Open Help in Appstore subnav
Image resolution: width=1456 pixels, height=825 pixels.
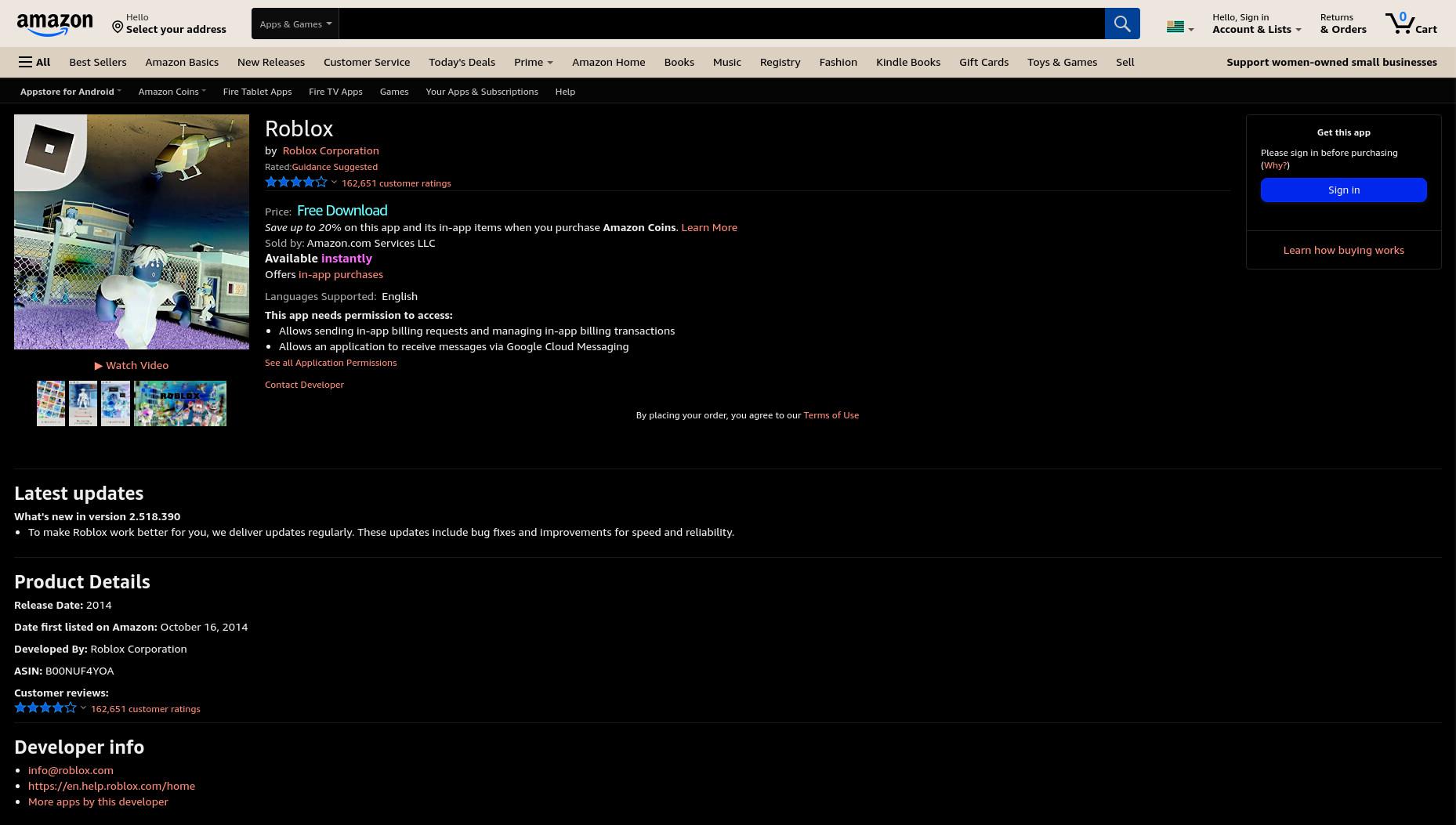(x=565, y=92)
